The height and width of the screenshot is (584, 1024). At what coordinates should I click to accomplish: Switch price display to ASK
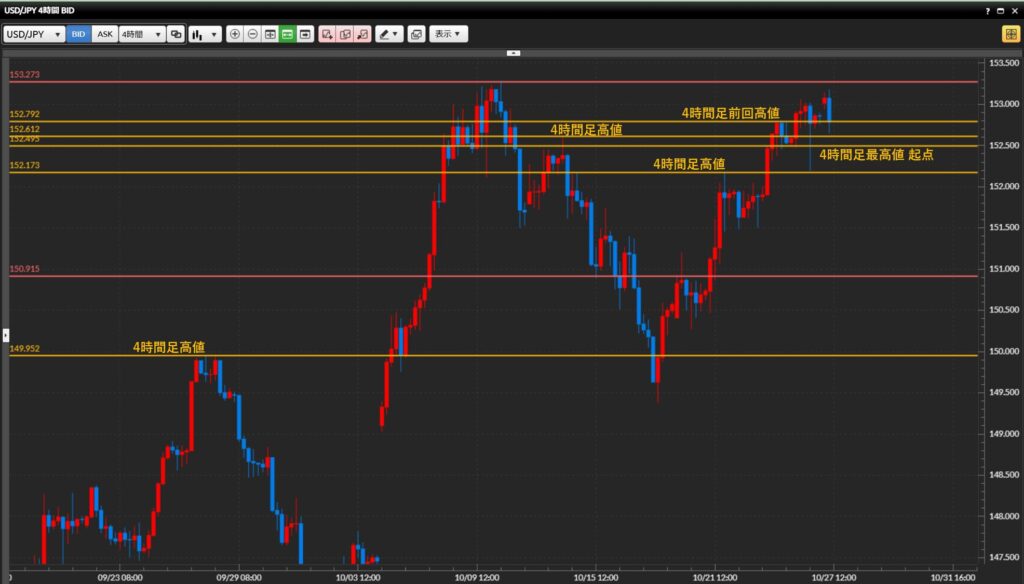coord(104,34)
